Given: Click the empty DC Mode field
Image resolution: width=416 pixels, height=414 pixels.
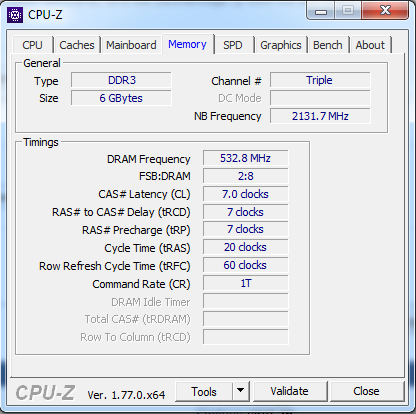Looking at the screenshot, I should coord(320,98).
